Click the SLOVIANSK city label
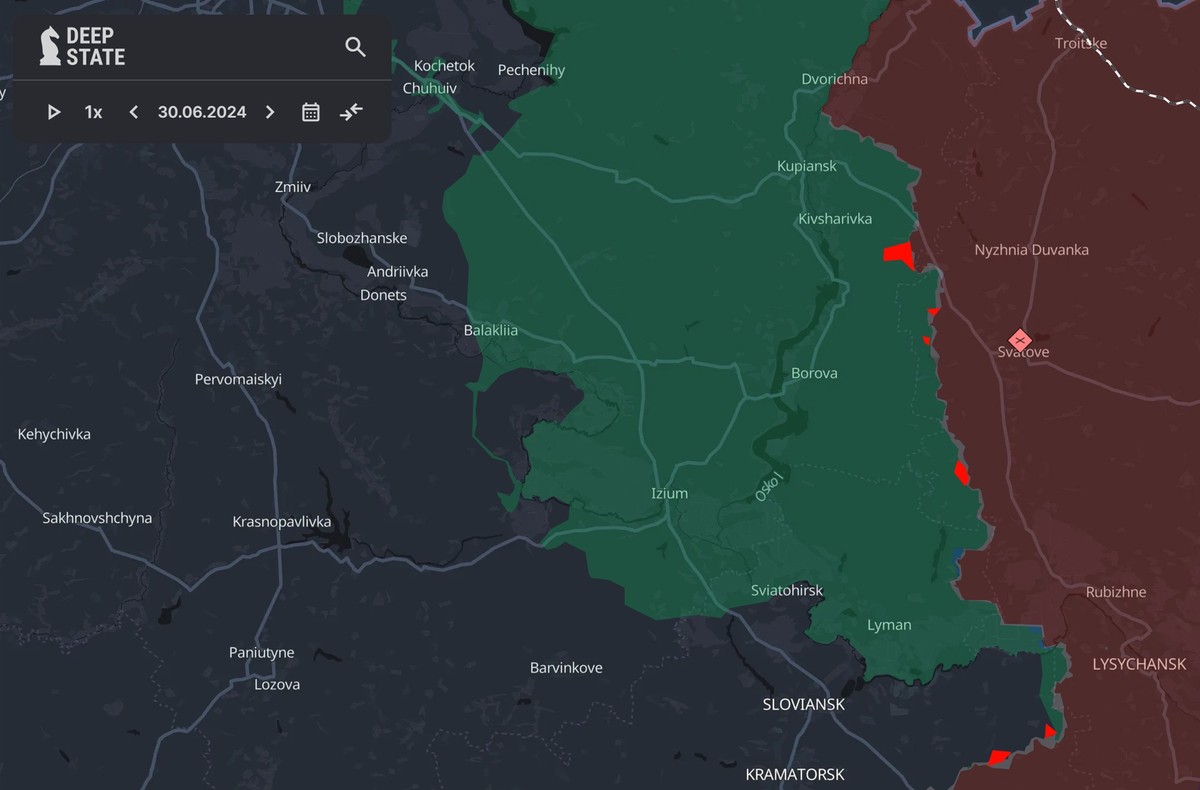The height and width of the screenshot is (790, 1200). click(803, 705)
